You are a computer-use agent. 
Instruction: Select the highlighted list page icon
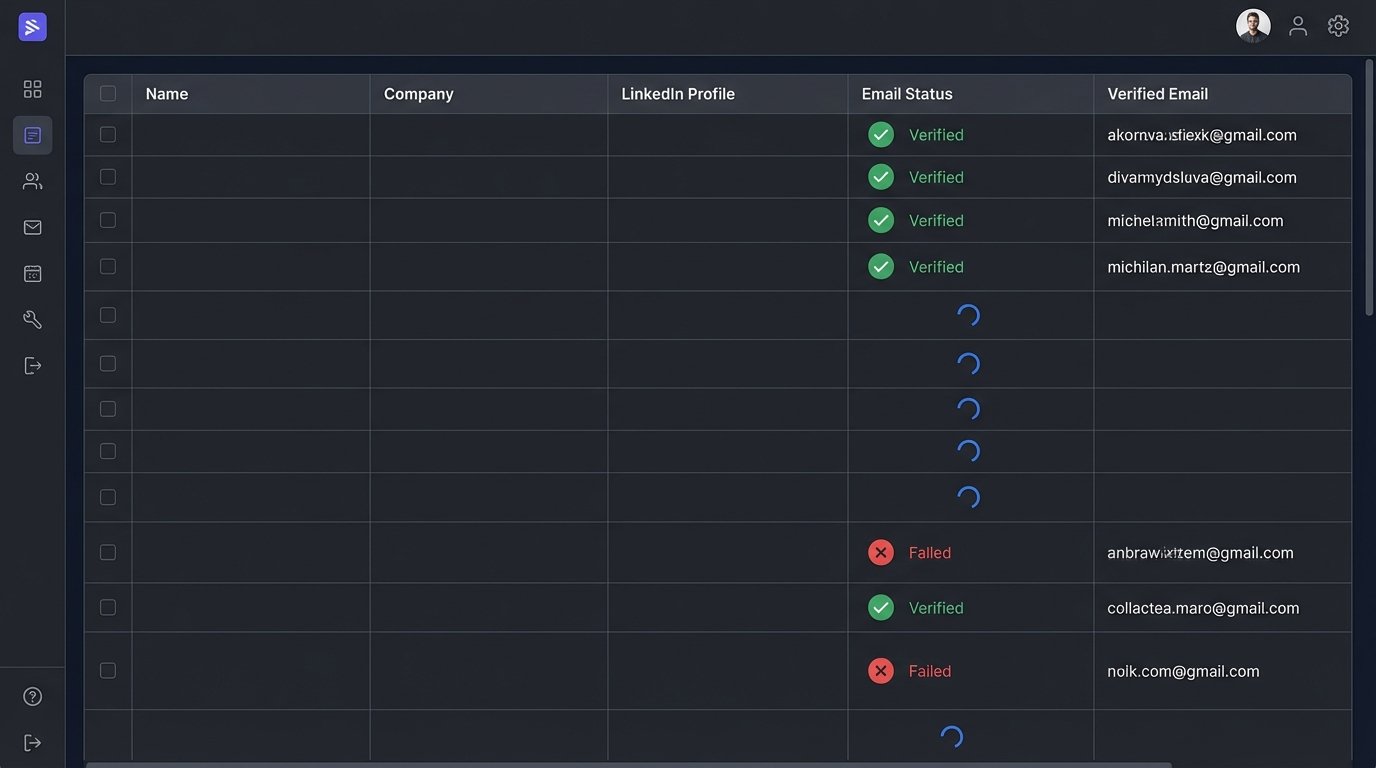[x=32, y=135]
